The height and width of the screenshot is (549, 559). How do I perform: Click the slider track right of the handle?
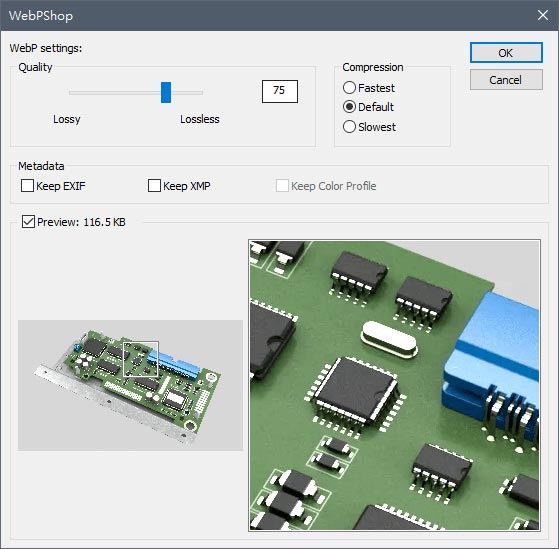pos(187,93)
